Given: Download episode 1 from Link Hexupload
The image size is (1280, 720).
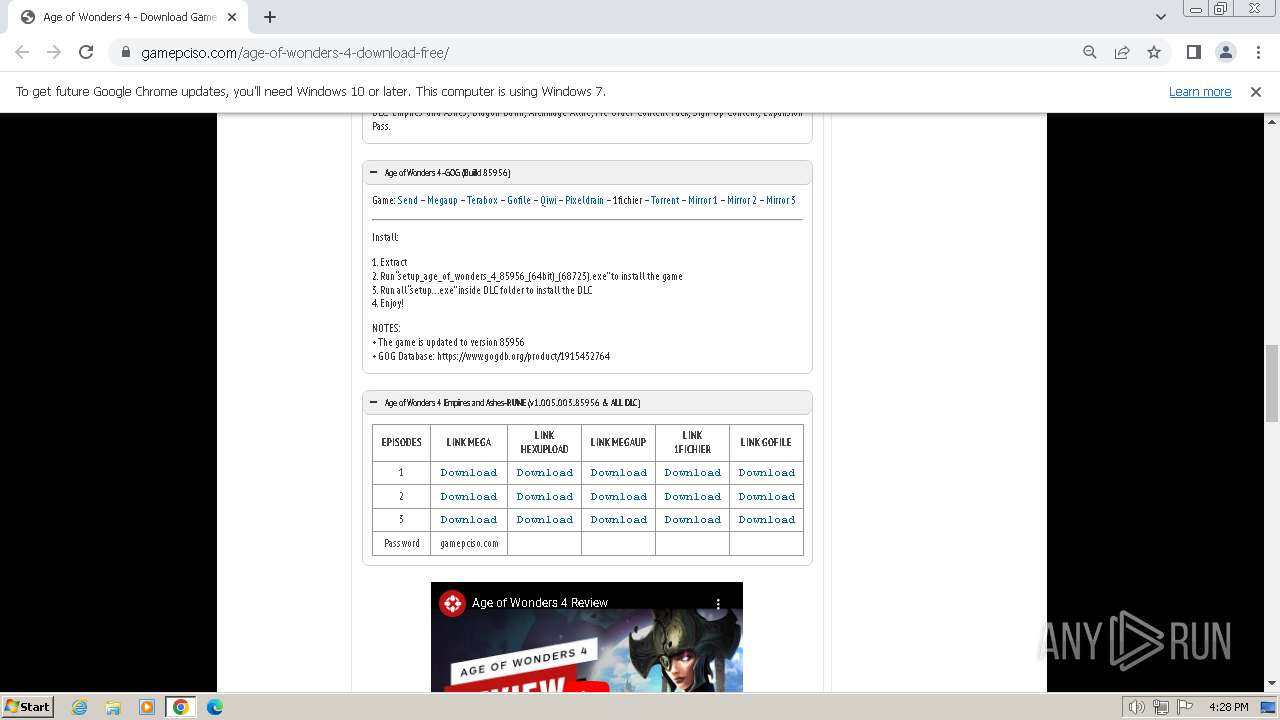Looking at the screenshot, I should click(x=545, y=472).
